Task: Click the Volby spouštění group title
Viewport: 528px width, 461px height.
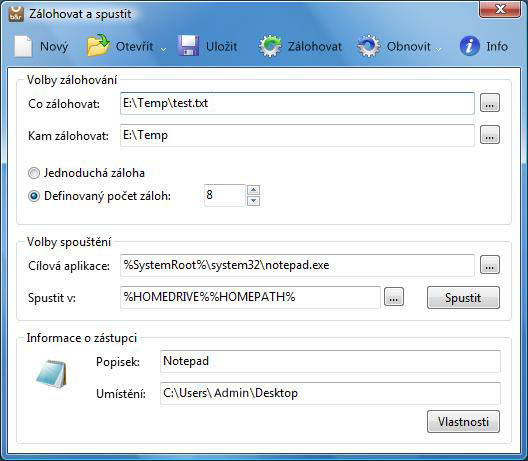Action: [69, 242]
